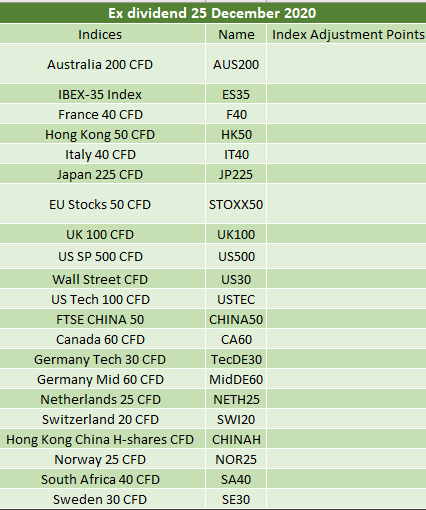
Task: Click the UK 100 CFD cell
Action: (102, 234)
